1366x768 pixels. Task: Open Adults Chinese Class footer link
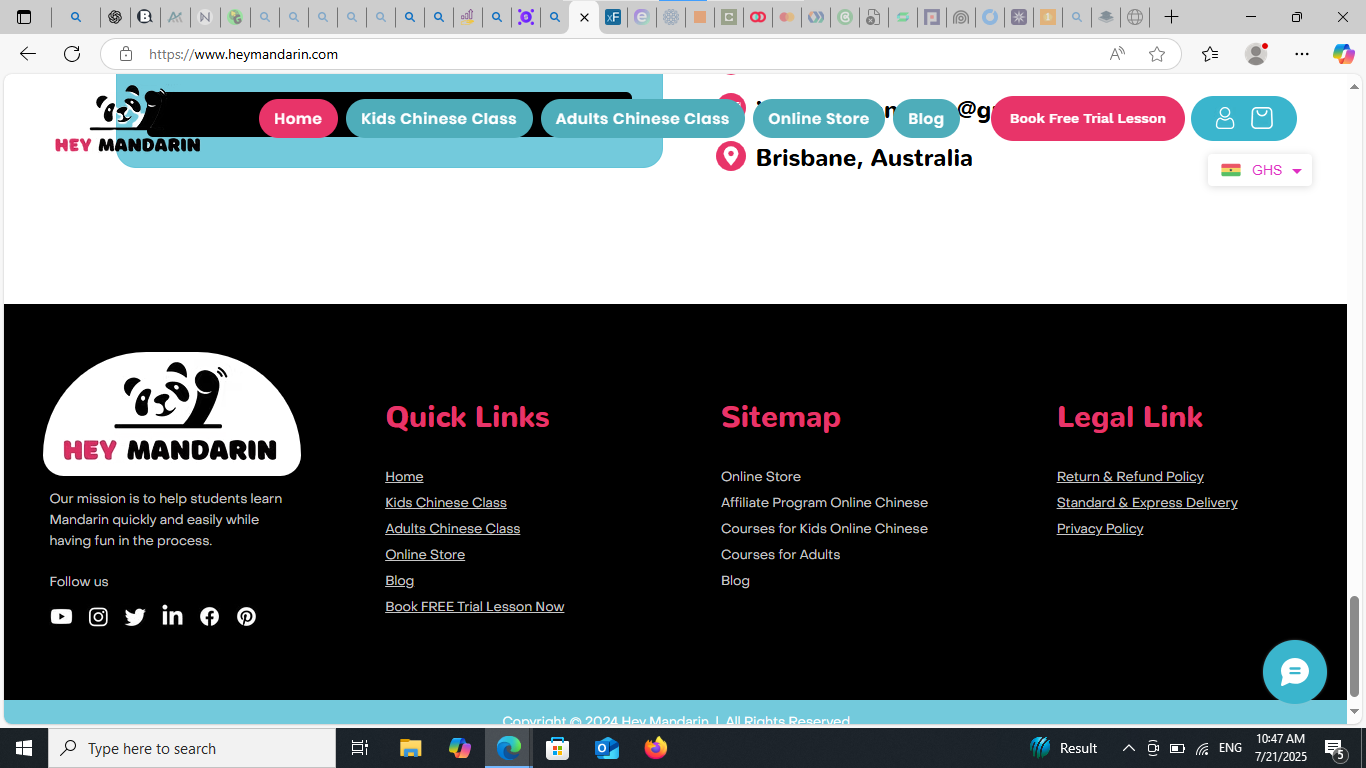coord(453,529)
